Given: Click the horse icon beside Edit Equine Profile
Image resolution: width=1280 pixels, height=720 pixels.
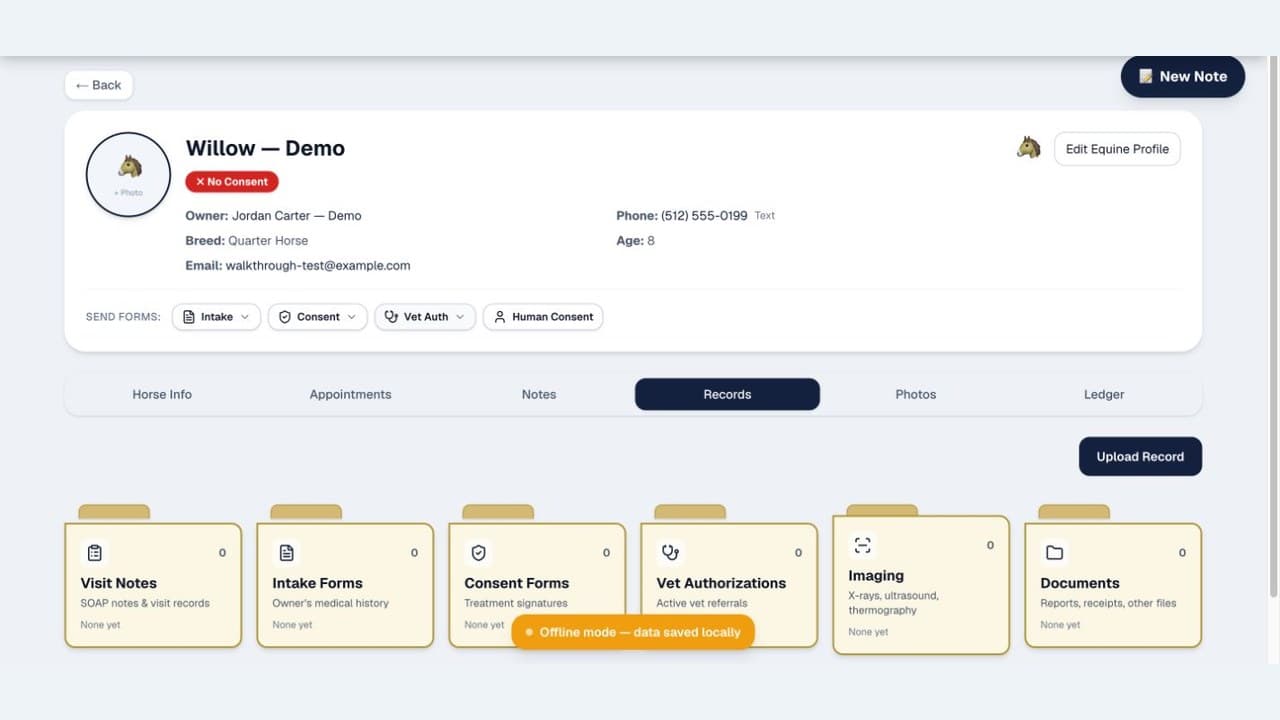Looking at the screenshot, I should [x=1029, y=148].
